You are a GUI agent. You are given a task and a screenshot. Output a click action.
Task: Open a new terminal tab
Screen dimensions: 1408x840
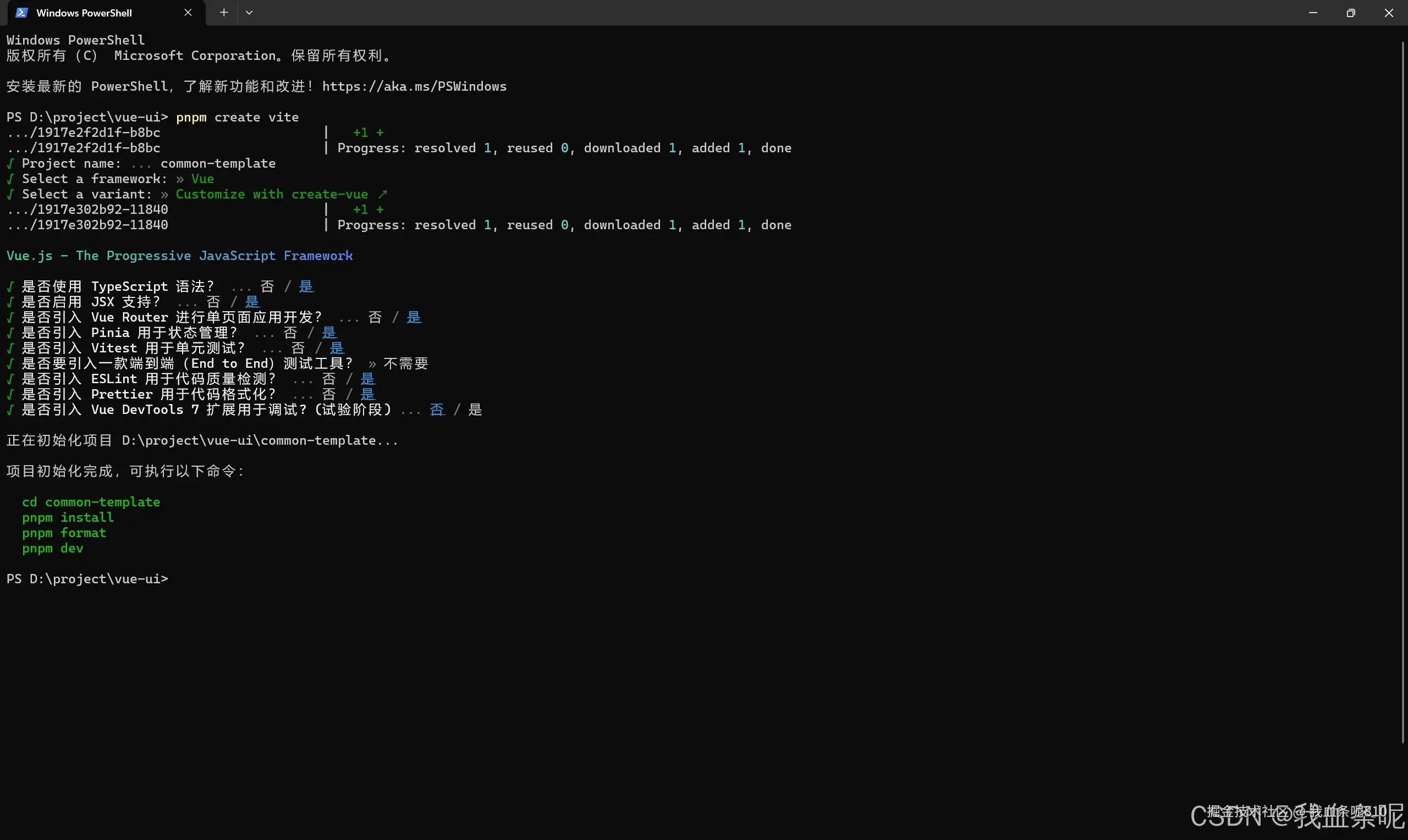[x=224, y=13]
